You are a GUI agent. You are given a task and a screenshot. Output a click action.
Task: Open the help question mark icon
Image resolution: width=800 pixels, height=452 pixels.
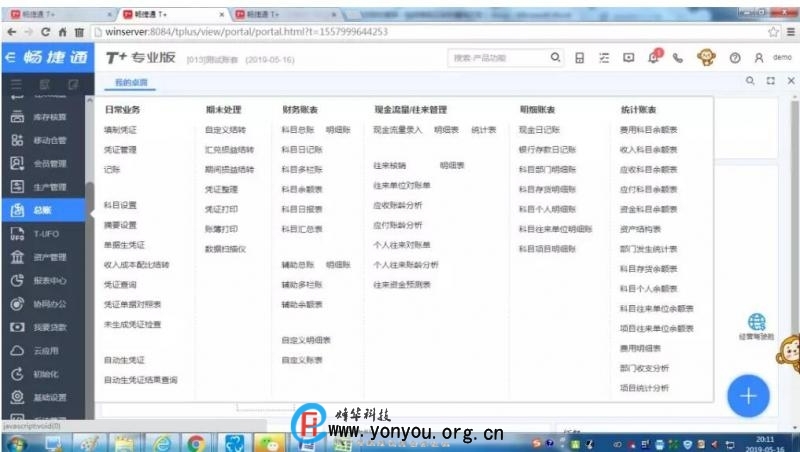click(x=735, y=58)
